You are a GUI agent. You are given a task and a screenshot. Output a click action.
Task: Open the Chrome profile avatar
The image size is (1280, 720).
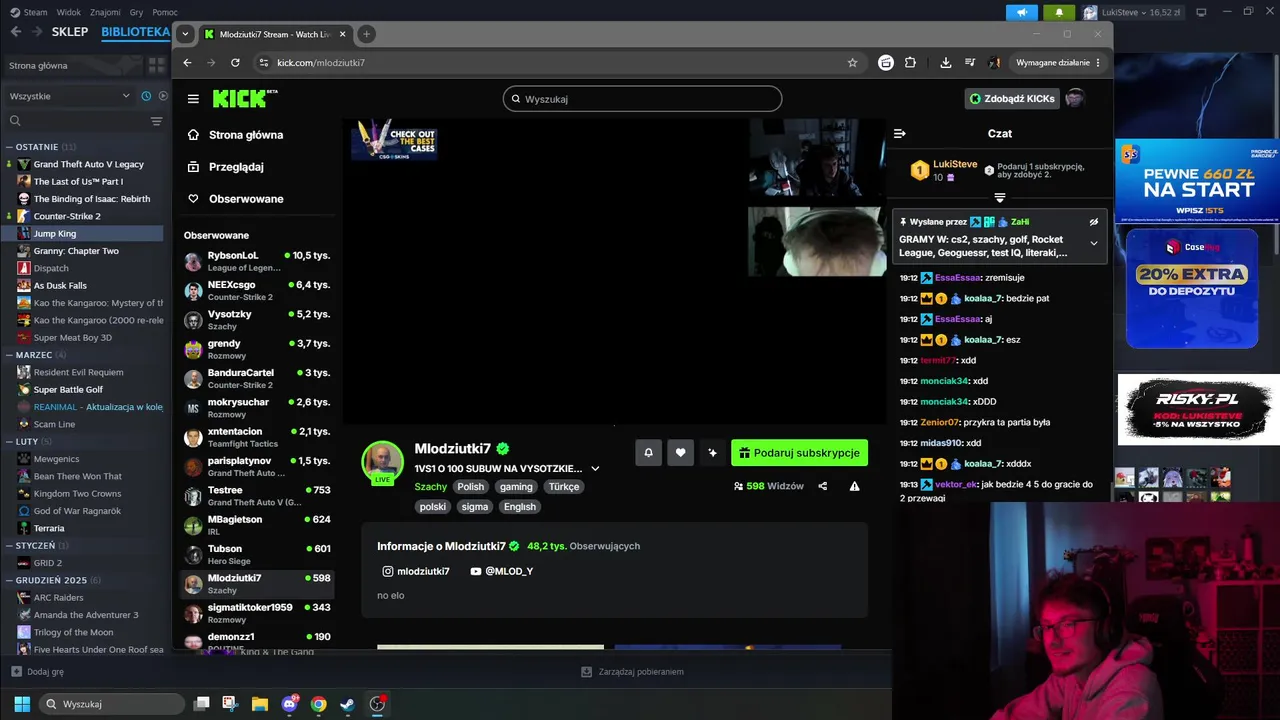click(994, 62)
